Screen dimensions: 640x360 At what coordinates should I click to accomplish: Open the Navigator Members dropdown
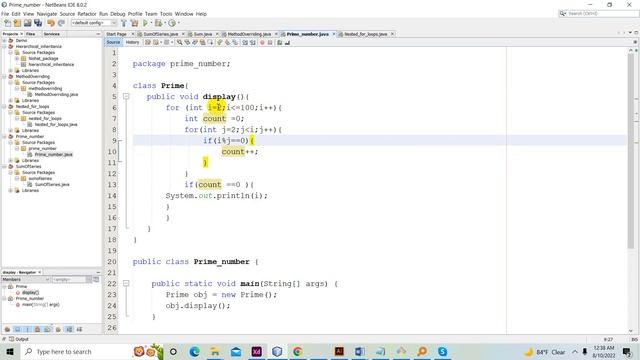coord(26,280)
